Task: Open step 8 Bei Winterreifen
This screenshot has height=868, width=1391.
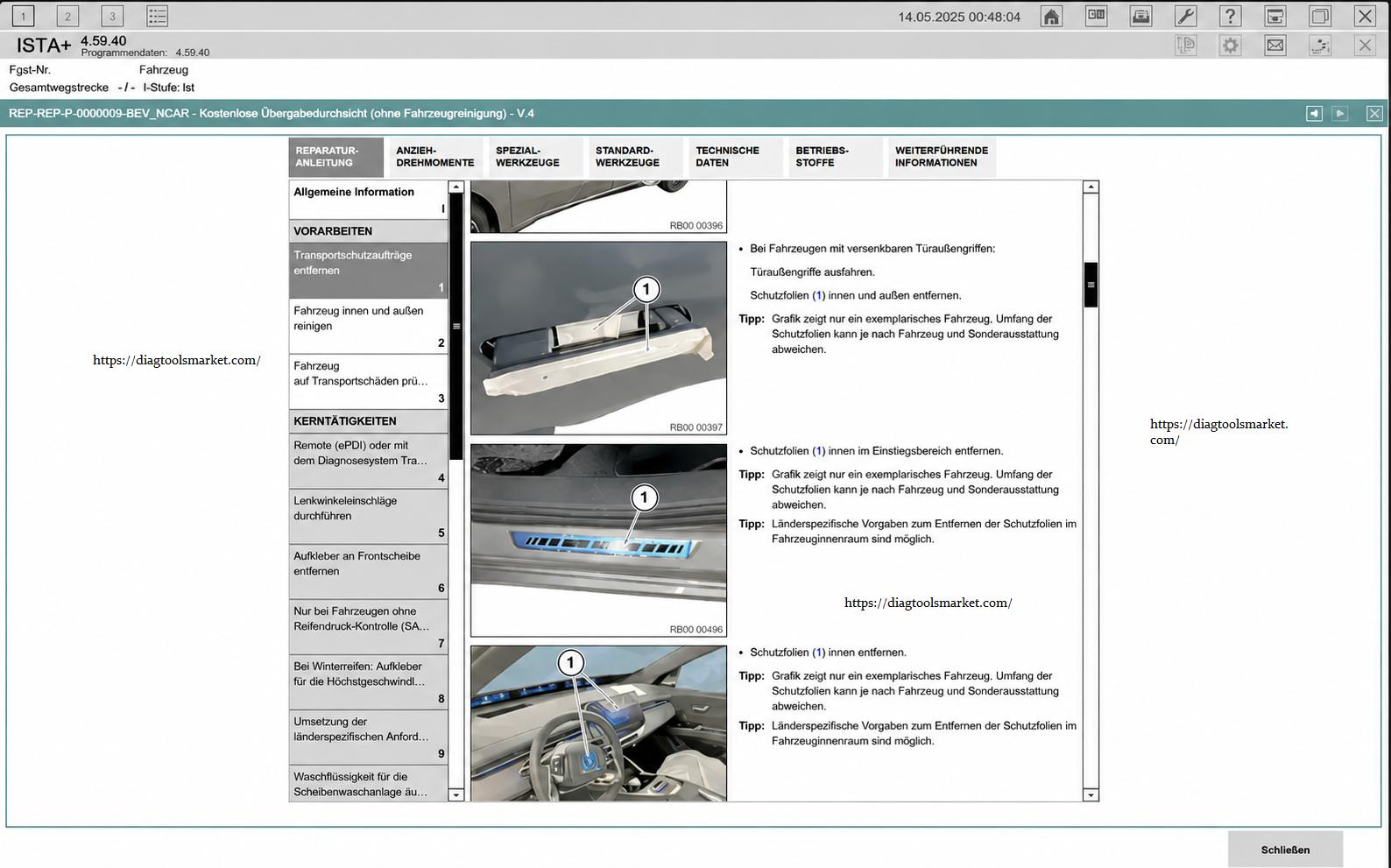Action: (x=369, y=681)
